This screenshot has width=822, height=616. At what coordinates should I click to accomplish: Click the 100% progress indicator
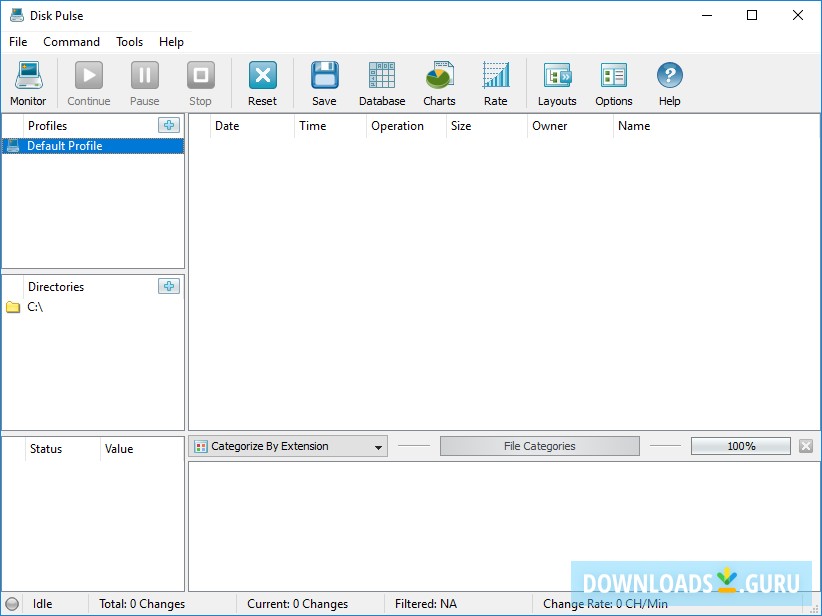740,447
